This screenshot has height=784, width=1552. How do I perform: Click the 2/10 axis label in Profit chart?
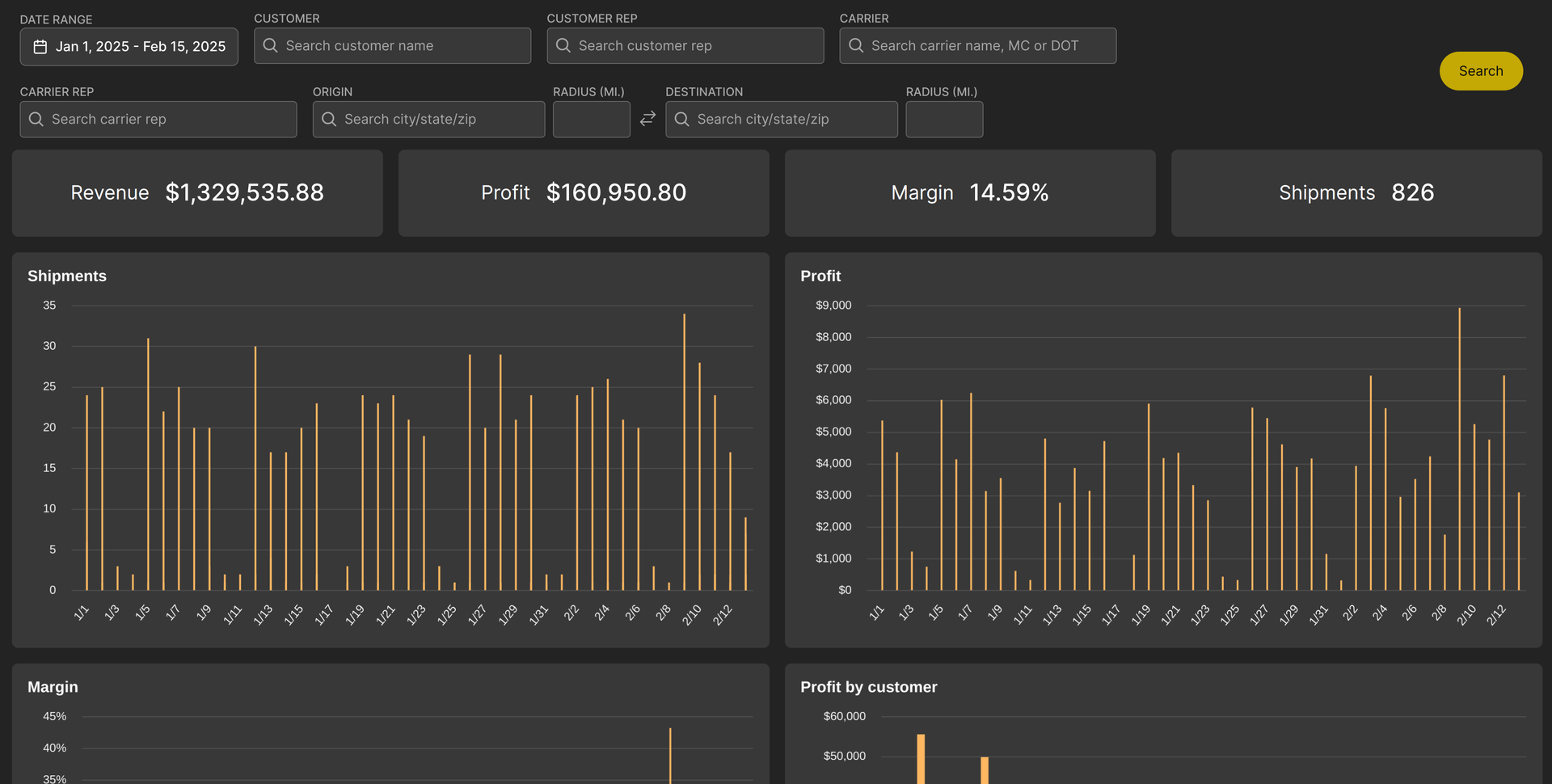(x=1466, y=615)
